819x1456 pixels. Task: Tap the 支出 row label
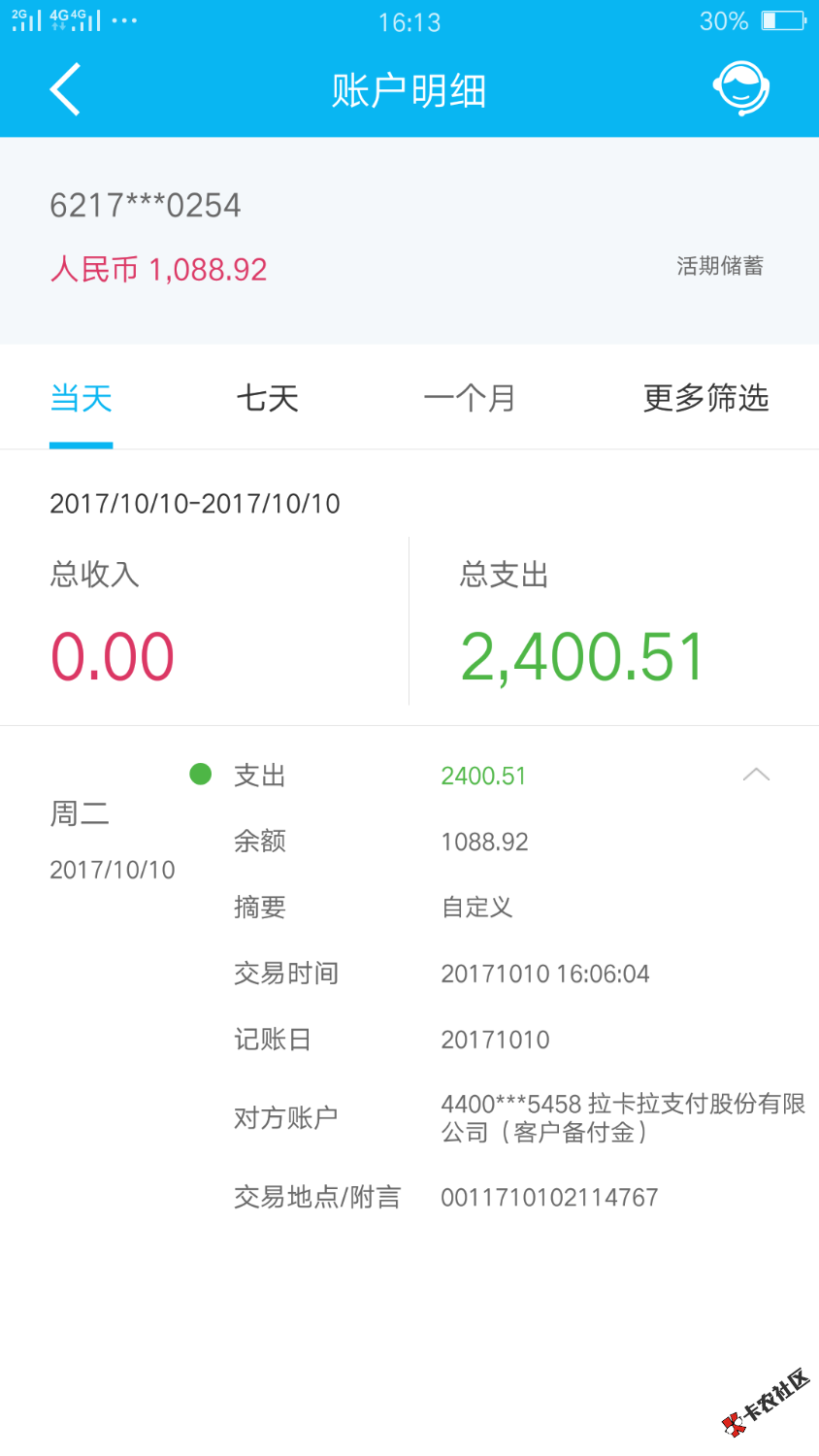pos(260,776)
